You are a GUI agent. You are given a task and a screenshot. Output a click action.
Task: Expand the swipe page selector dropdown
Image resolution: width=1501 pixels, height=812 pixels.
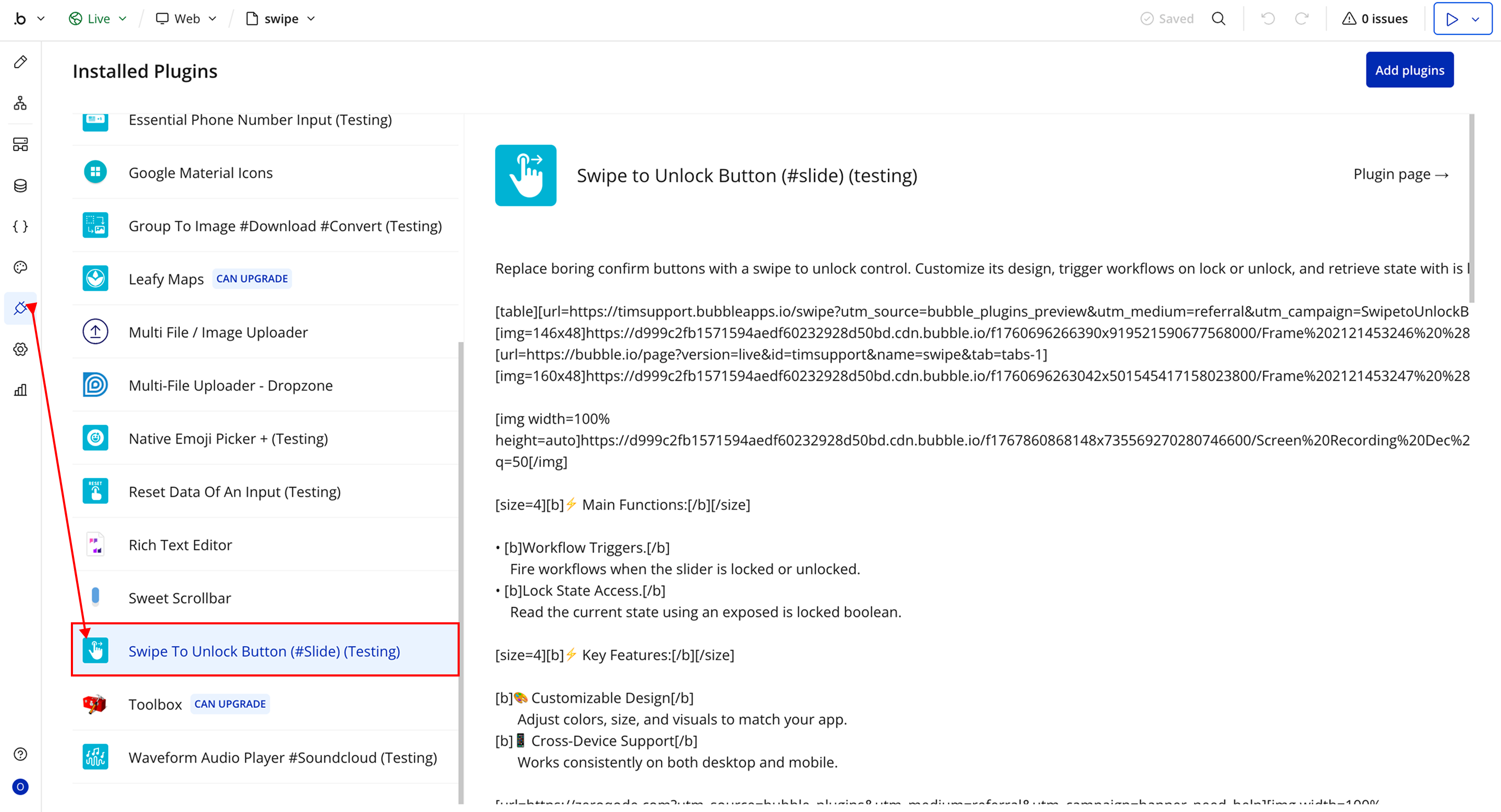pos(281,19)
